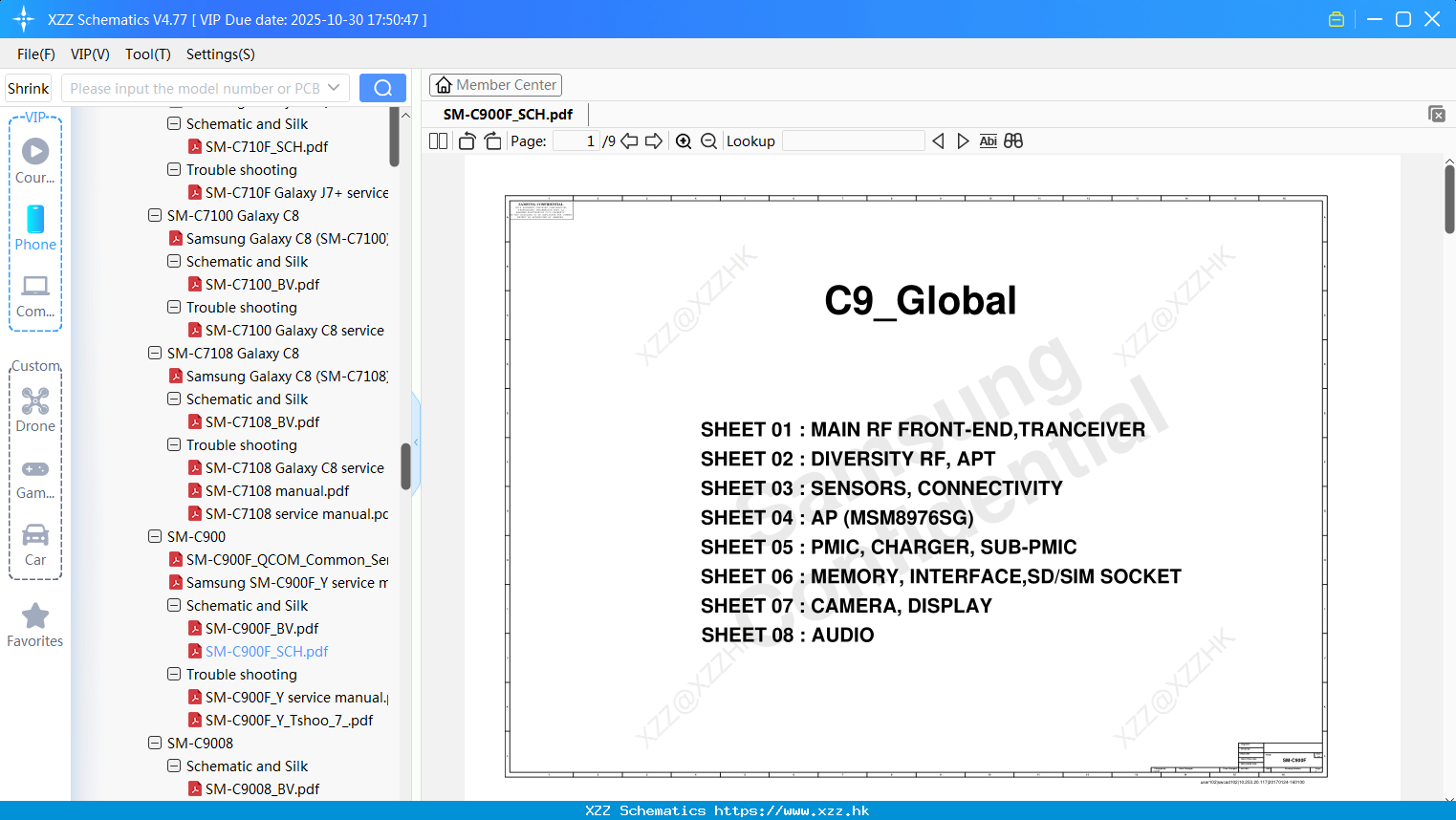The image size is (1456, 820).
Task: Zoom in on the PDF
Action: 684,140
